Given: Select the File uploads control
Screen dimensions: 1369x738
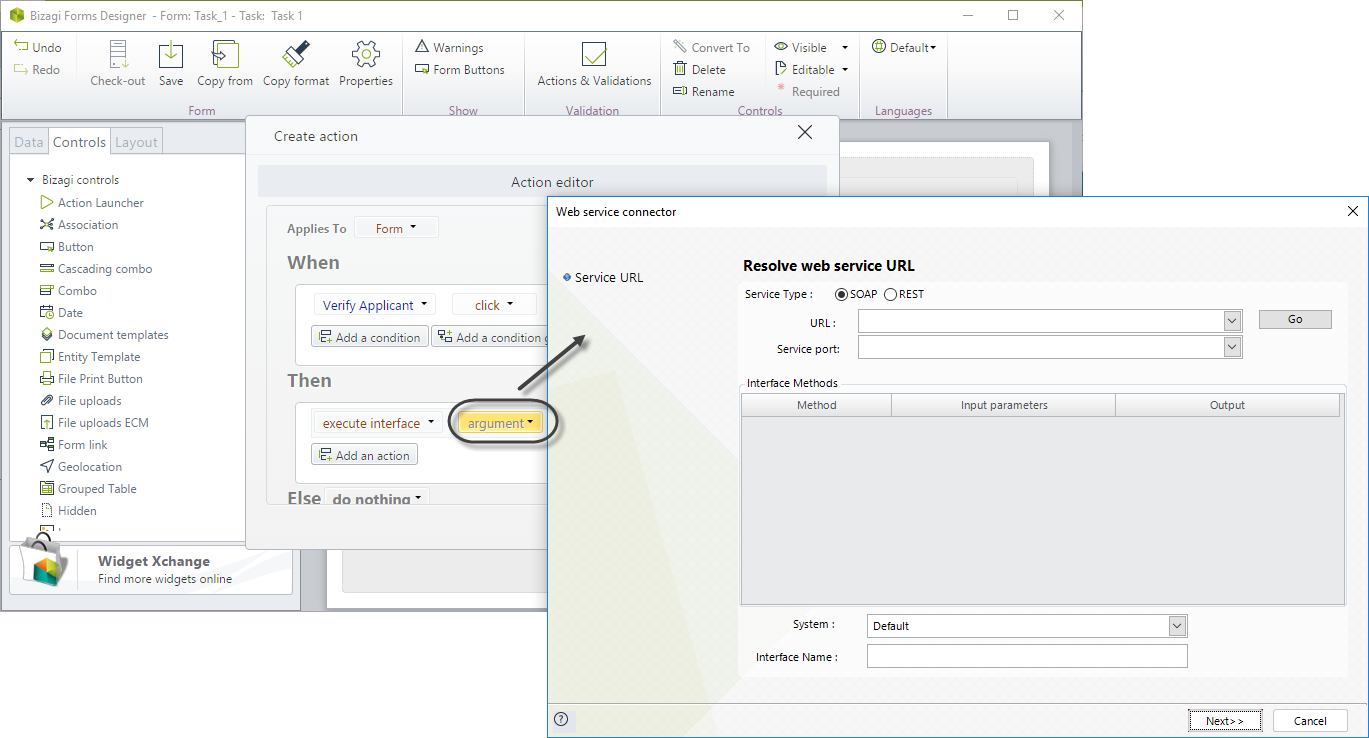Looking at the screenshot, I should pyautogui.click(x=81, y=400).
